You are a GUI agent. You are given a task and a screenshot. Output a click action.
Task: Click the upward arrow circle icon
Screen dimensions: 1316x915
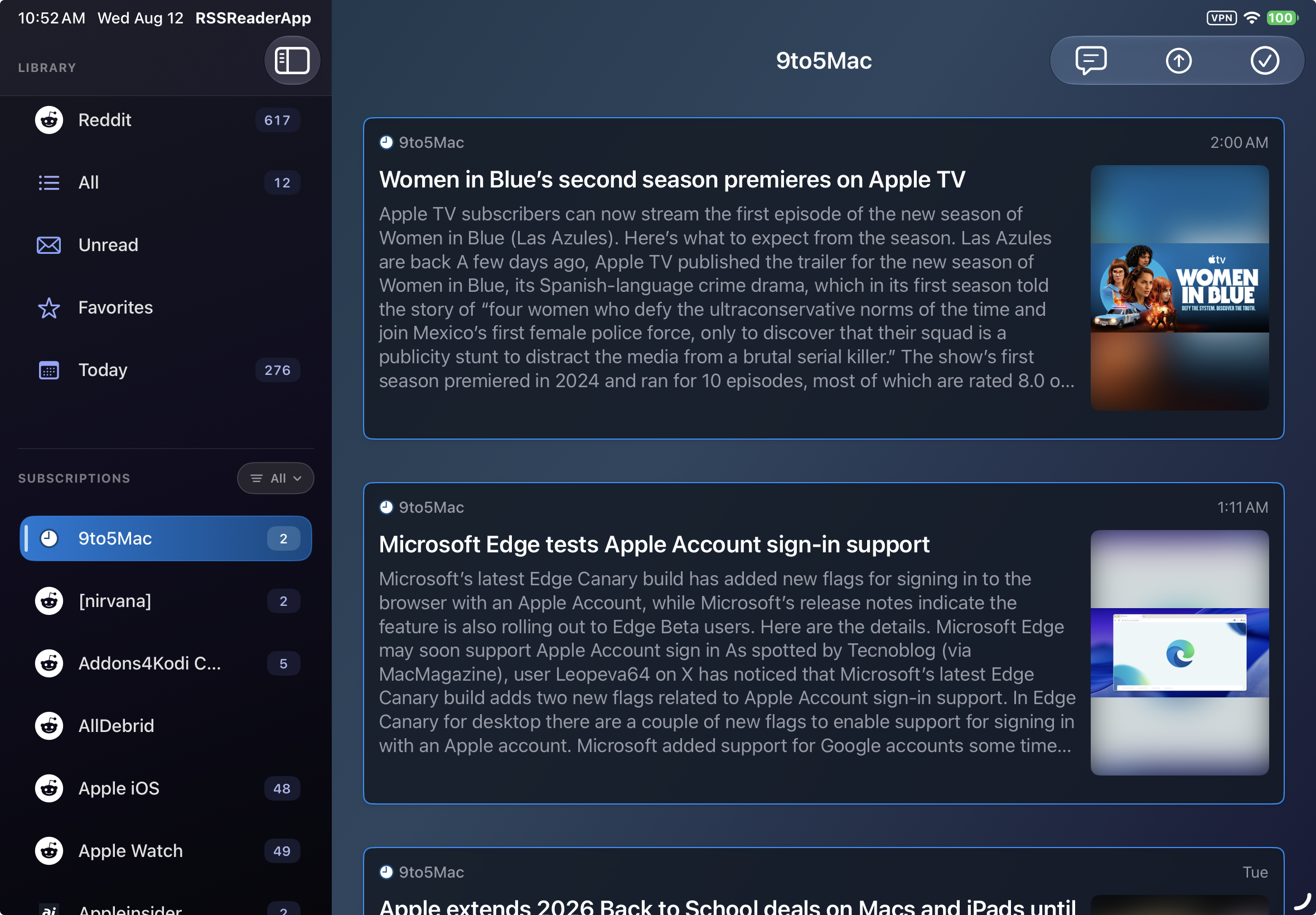1178,61
